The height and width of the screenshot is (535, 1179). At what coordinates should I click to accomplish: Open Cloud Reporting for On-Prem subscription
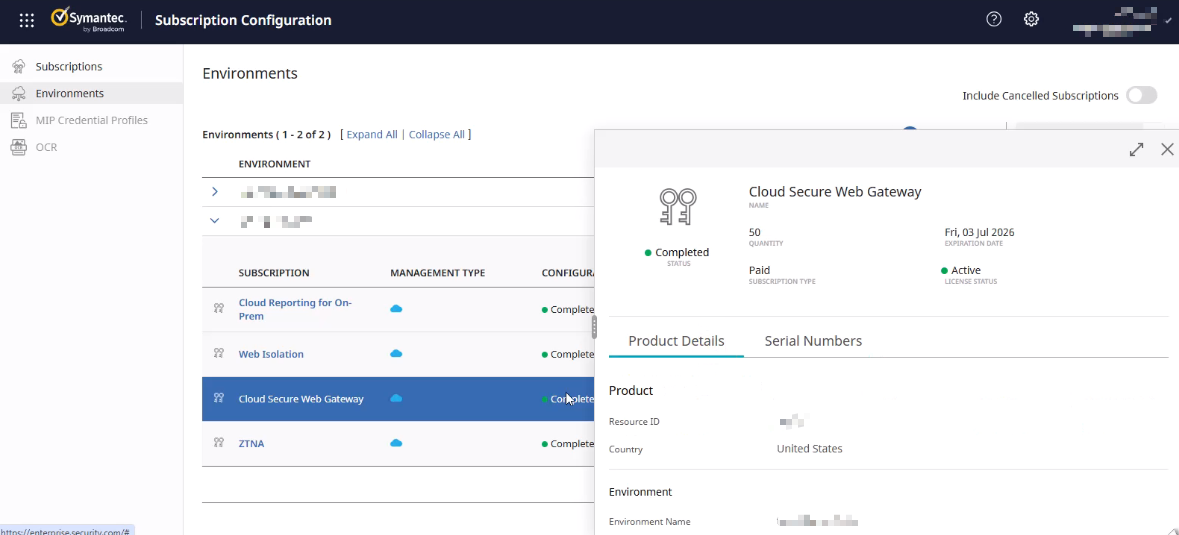click(295, 310)
